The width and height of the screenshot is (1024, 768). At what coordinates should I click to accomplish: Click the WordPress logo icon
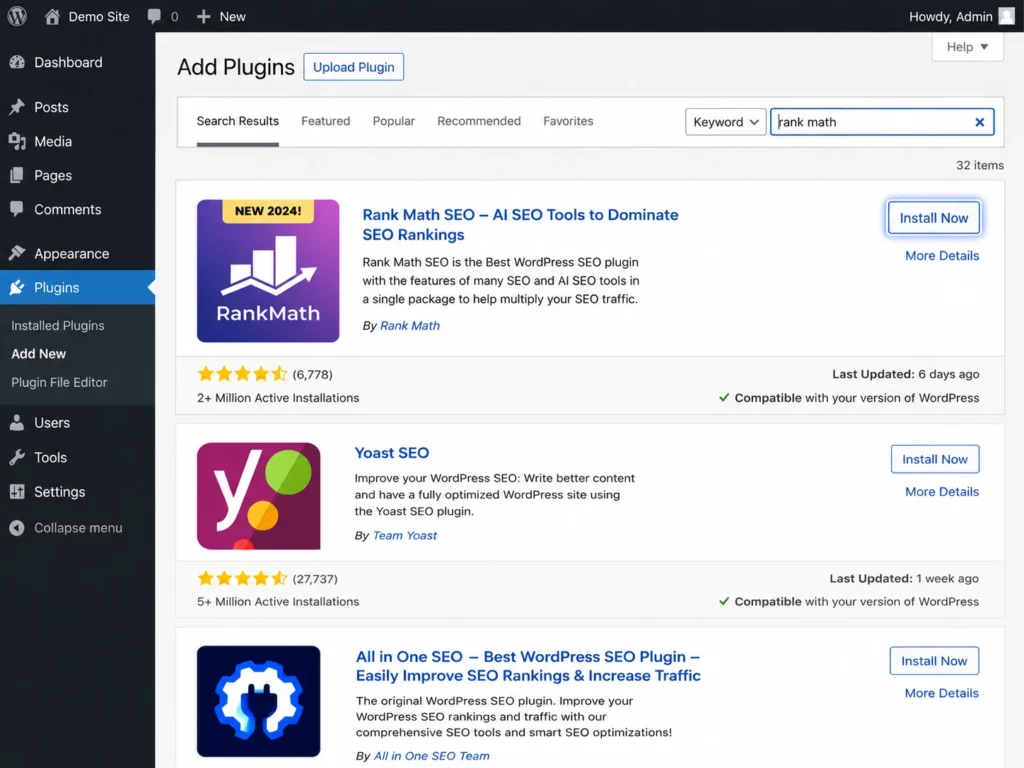(17, 16)
